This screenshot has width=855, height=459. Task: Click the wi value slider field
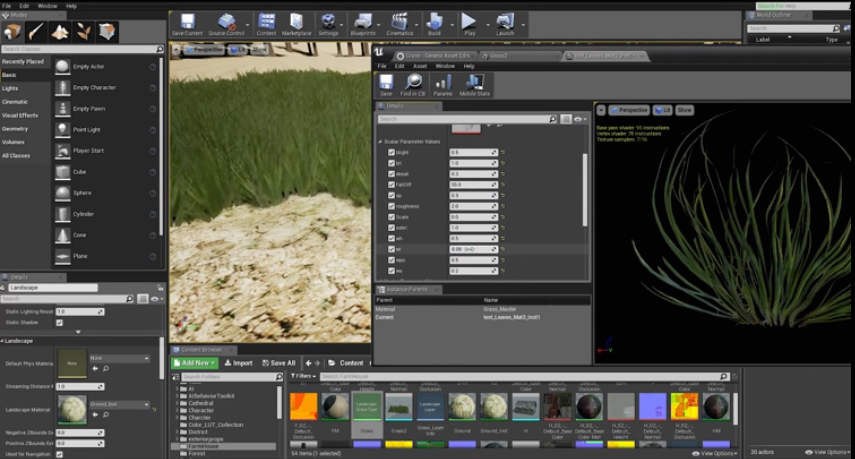[x=473, y=249]
